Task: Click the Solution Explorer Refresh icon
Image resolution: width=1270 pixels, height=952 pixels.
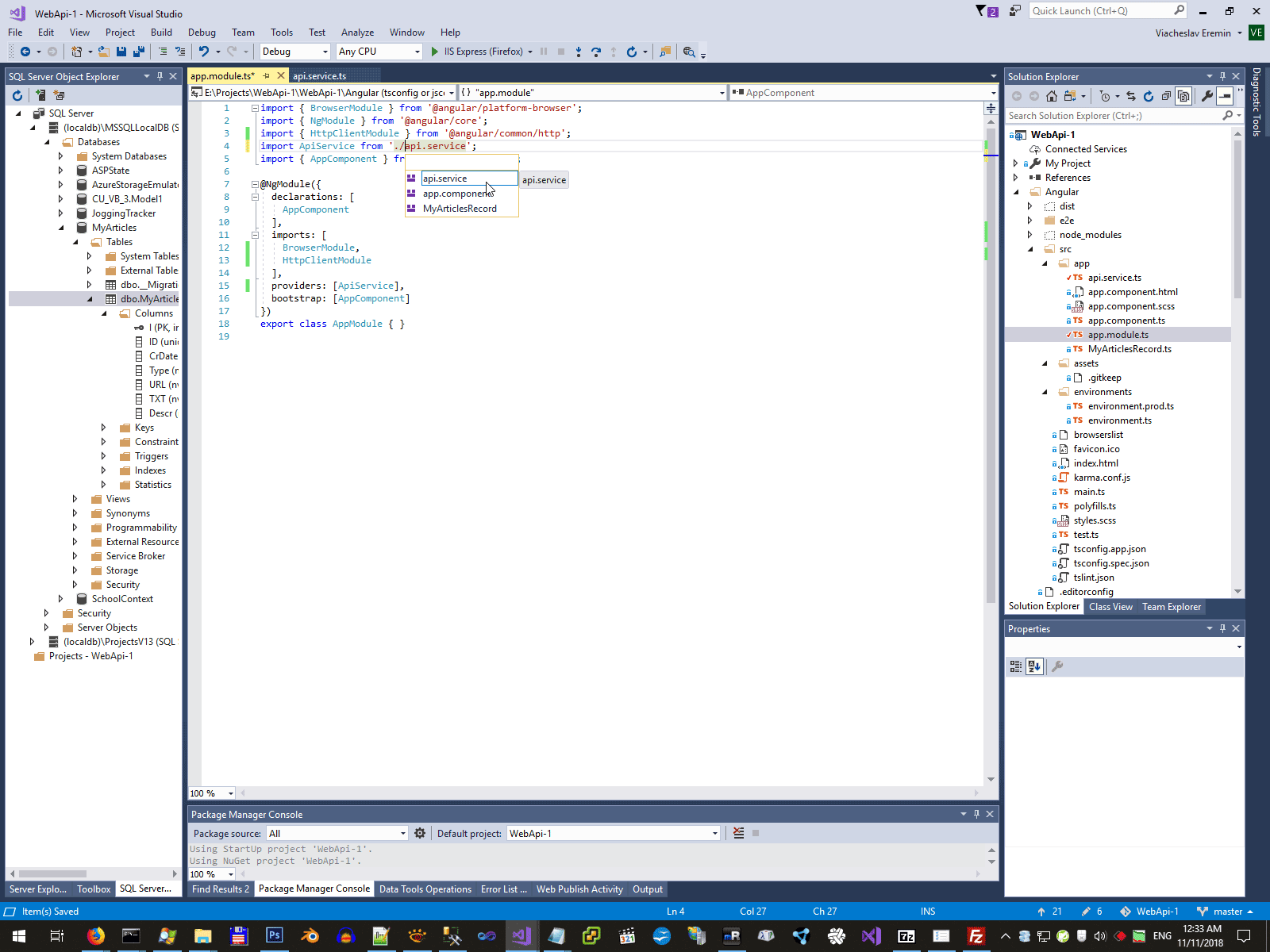Action: point(1149,96)
